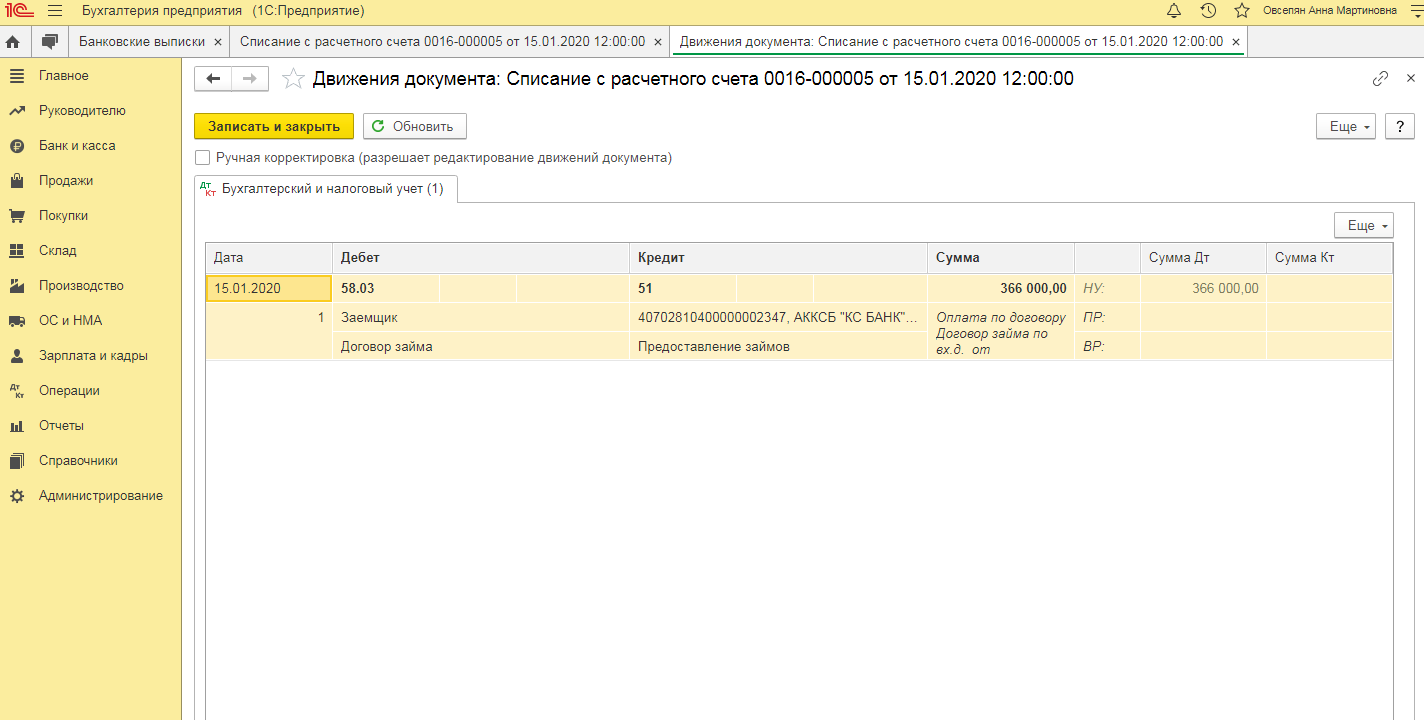Click the notifications bell icon
Viewport: 1424px width, 720px height.
pyautogui.click(x=1174, y=11)
